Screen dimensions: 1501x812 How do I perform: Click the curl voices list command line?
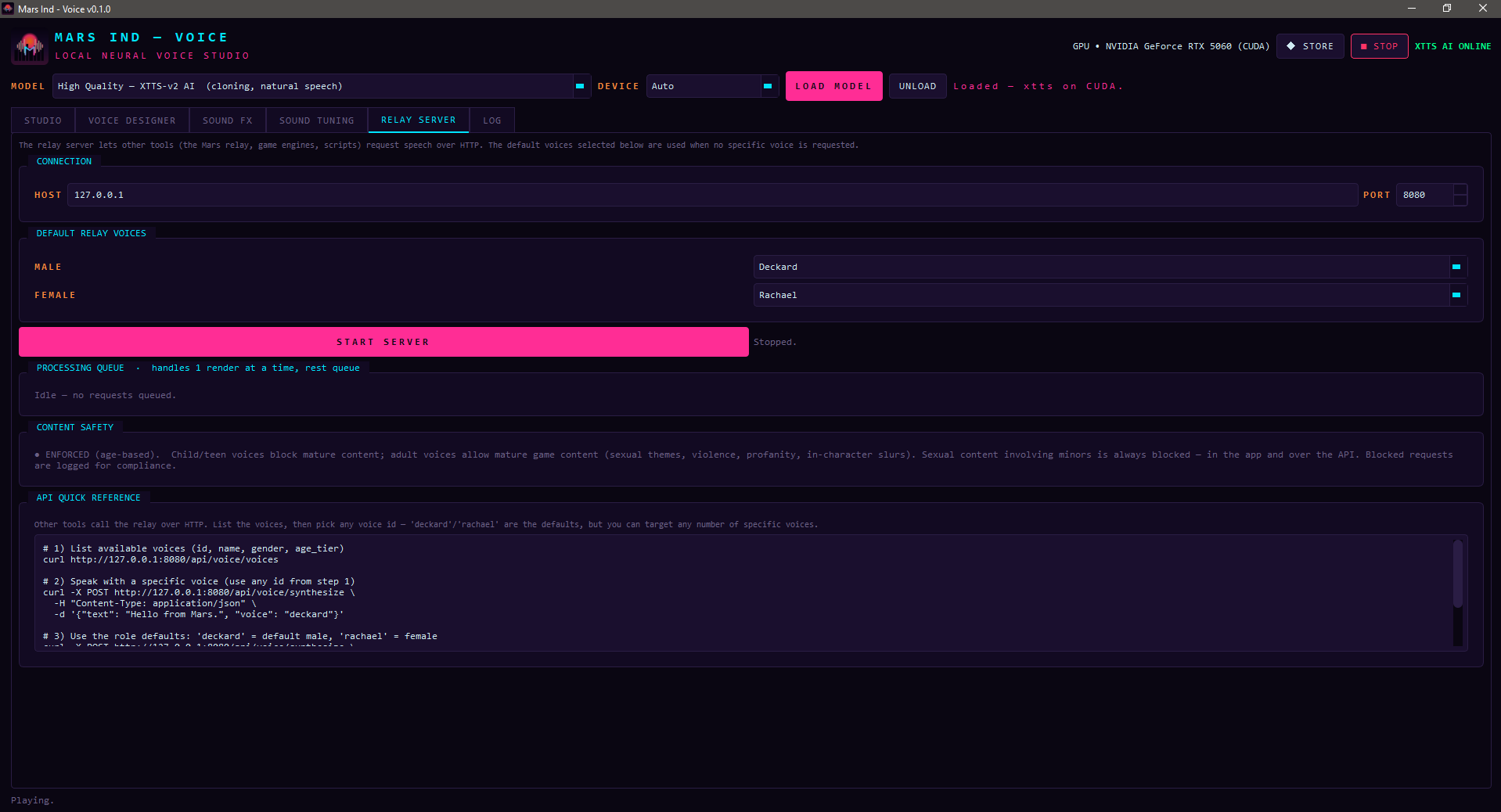click(160, 559)
